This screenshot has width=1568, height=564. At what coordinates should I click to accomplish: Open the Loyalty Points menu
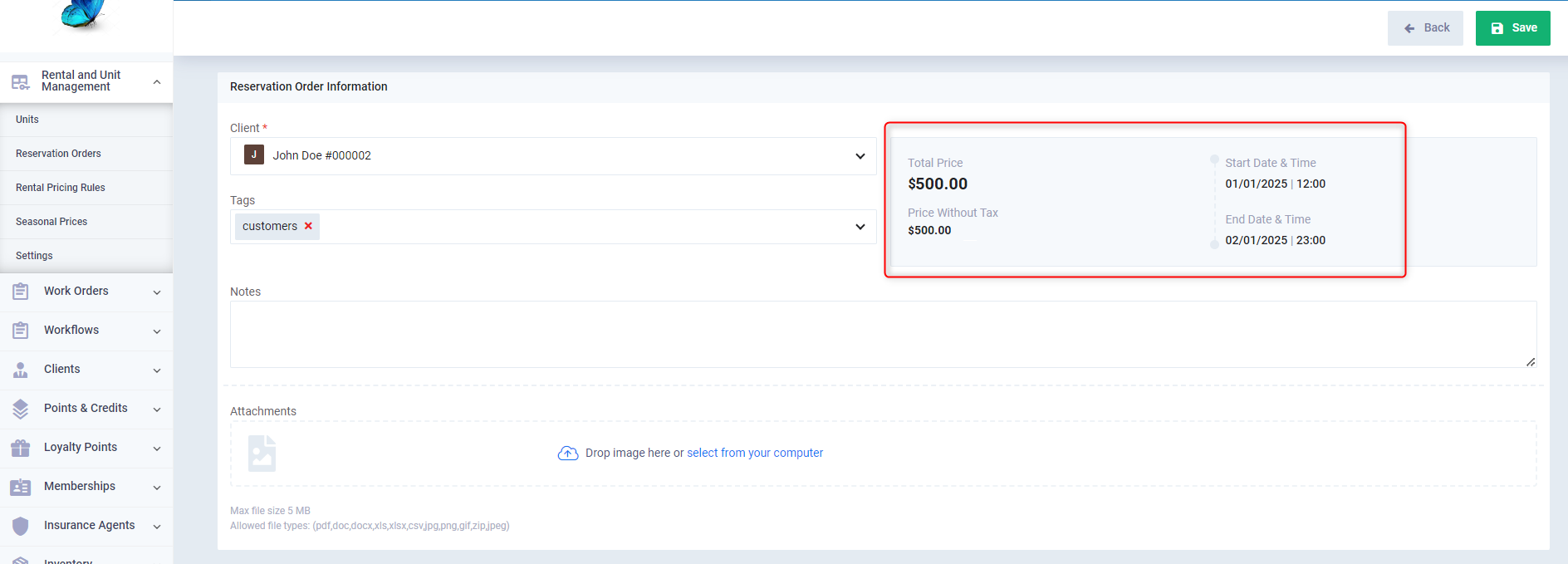86,448
